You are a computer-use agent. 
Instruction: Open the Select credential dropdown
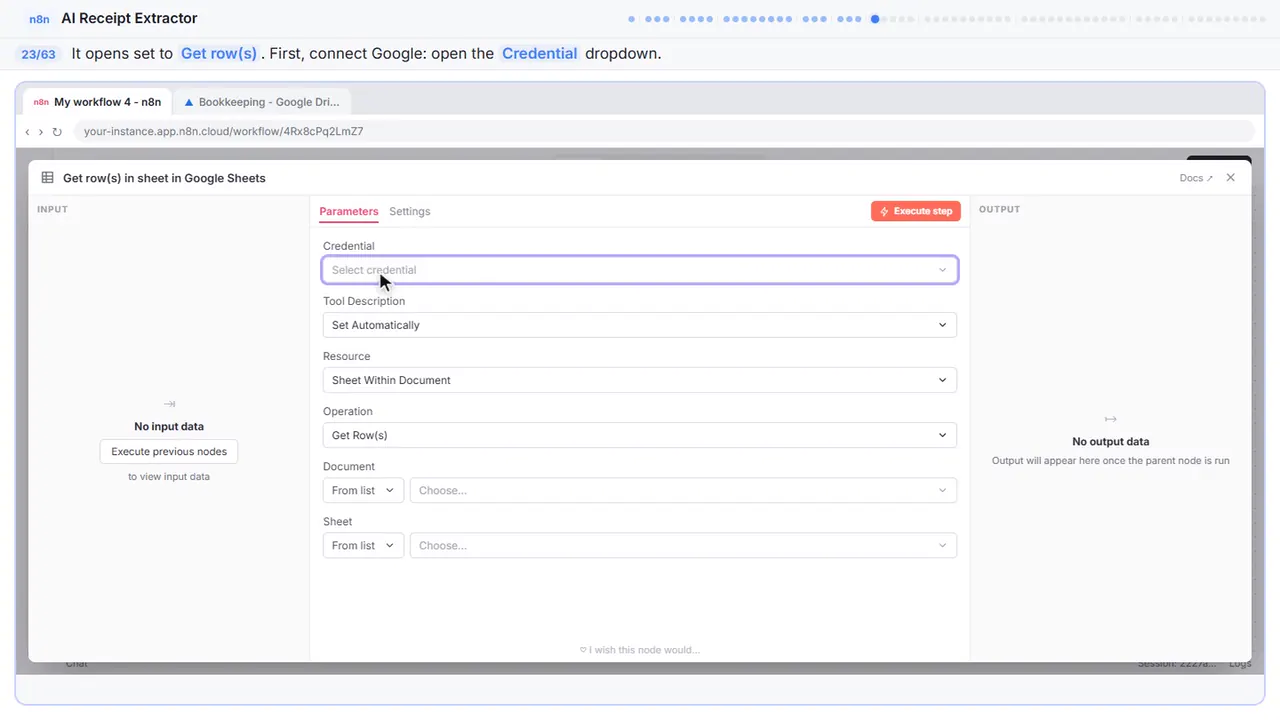click(640, 270)
